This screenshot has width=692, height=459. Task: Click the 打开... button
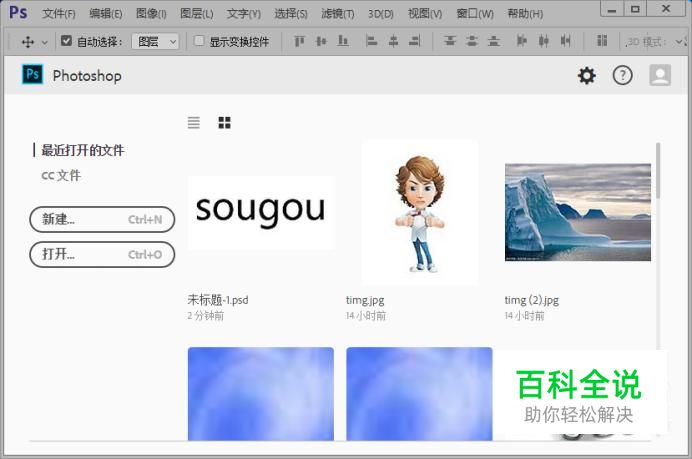click(102, 255)
